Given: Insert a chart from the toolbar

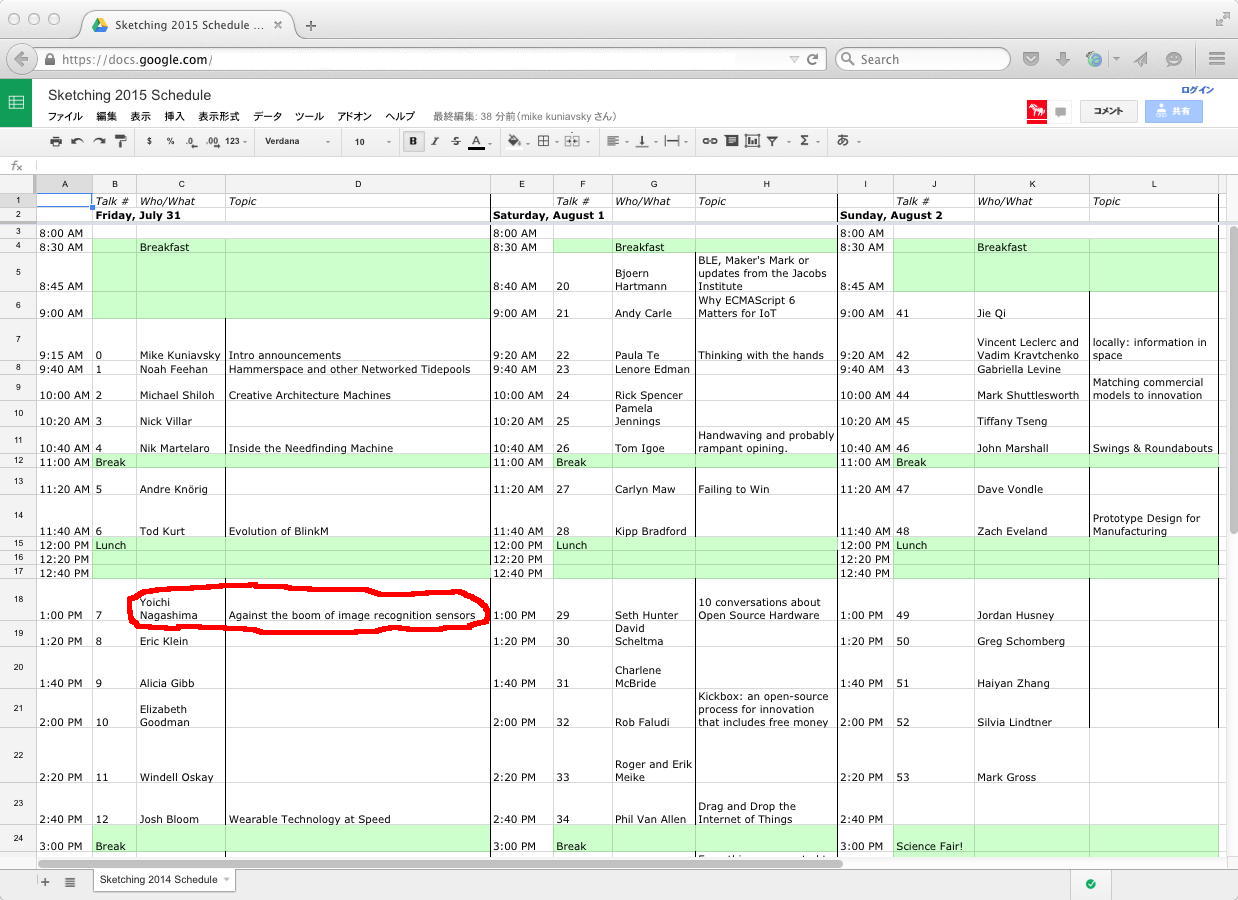Looking at the screenshot, I should point(752,142).
